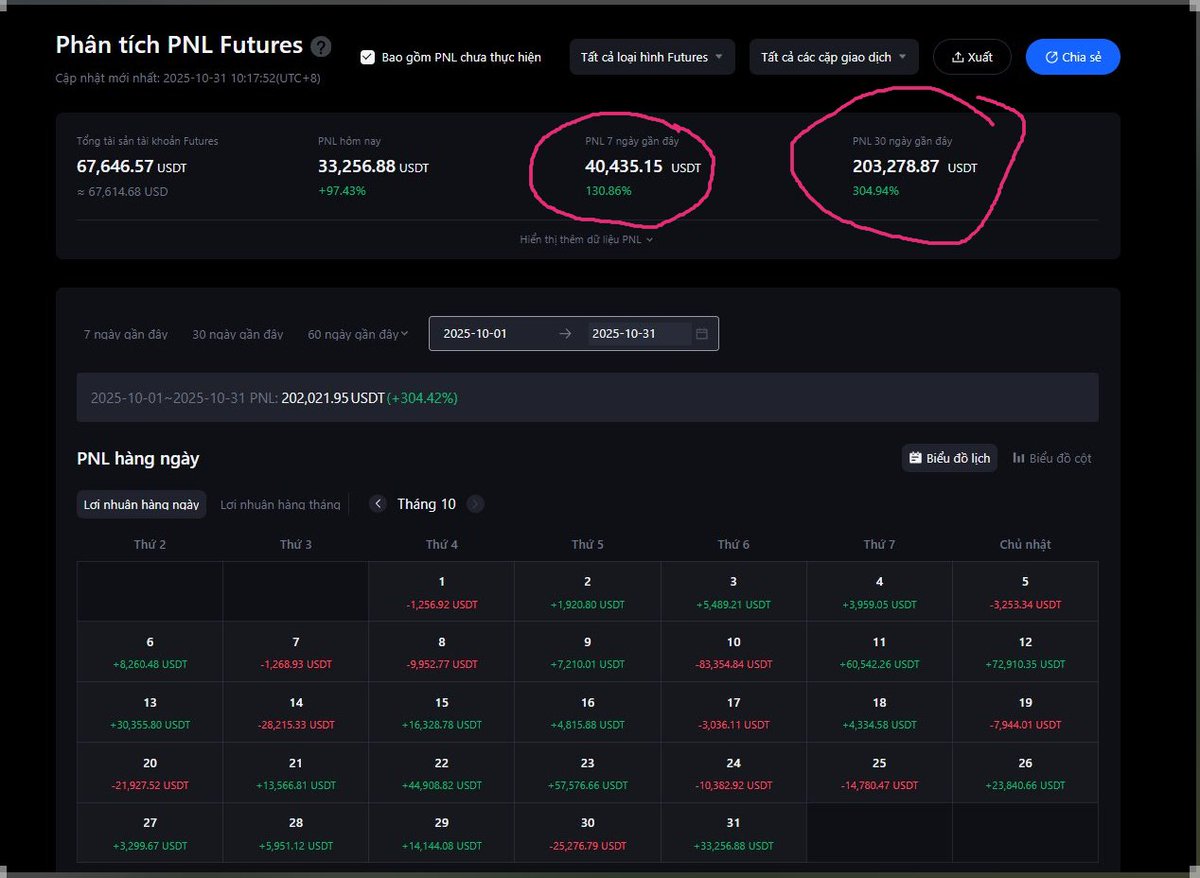
Task: Open the calendar icon in date range
Action: point(702,334)
